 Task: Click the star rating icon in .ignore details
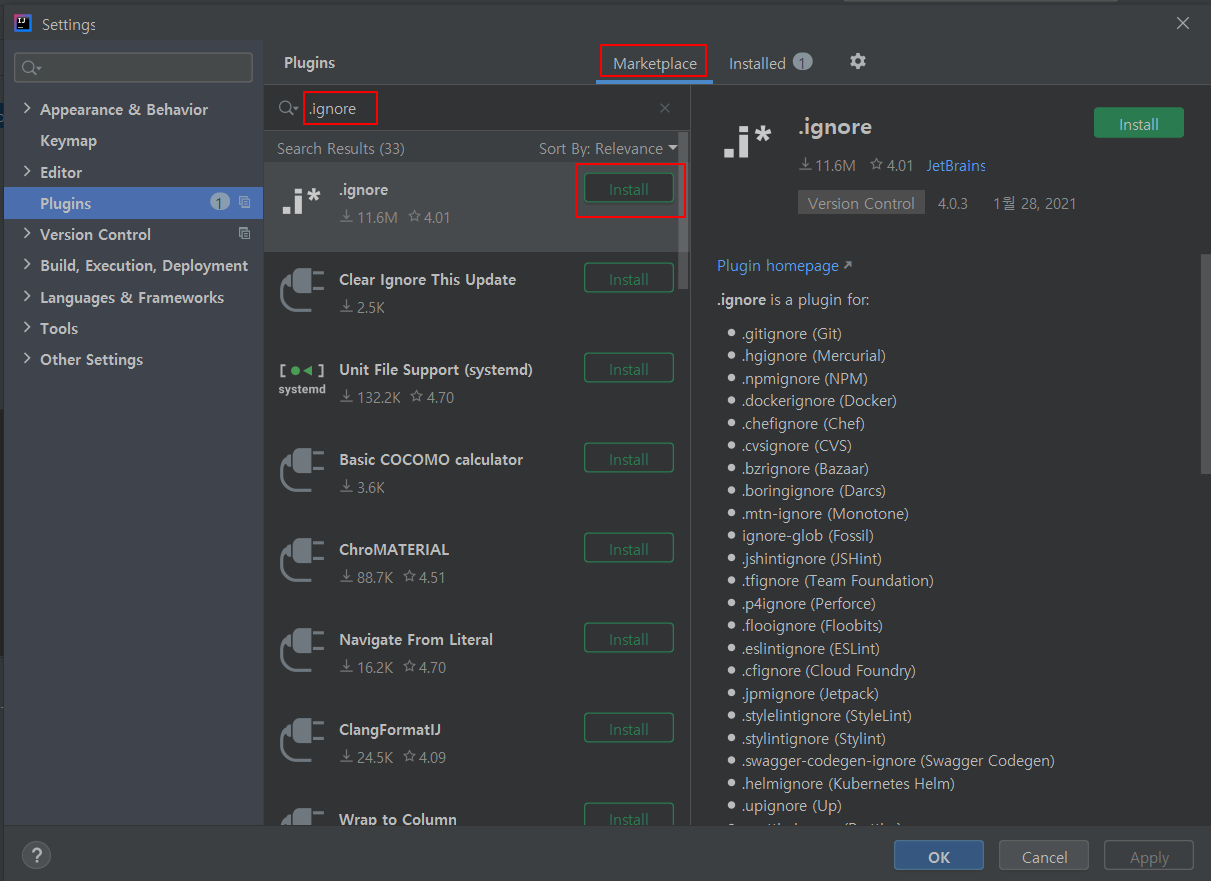(x=876, y=165)
